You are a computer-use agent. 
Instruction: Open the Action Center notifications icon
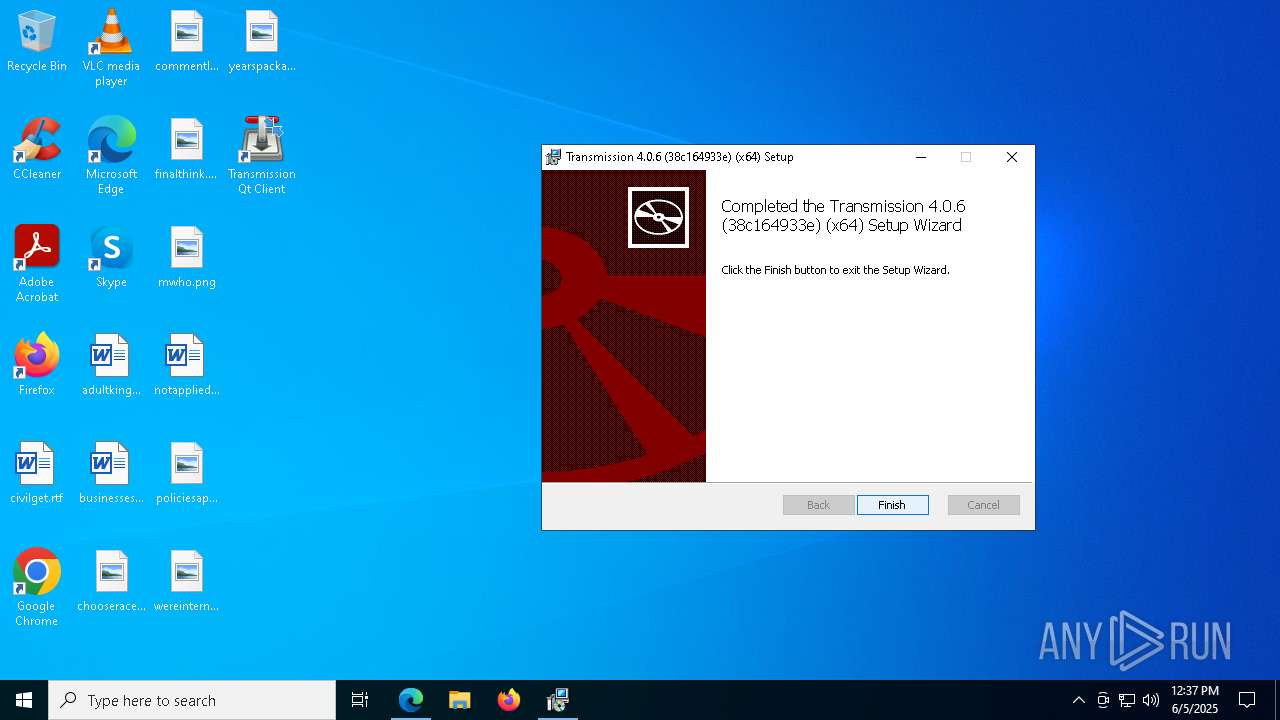[1247, 700]
